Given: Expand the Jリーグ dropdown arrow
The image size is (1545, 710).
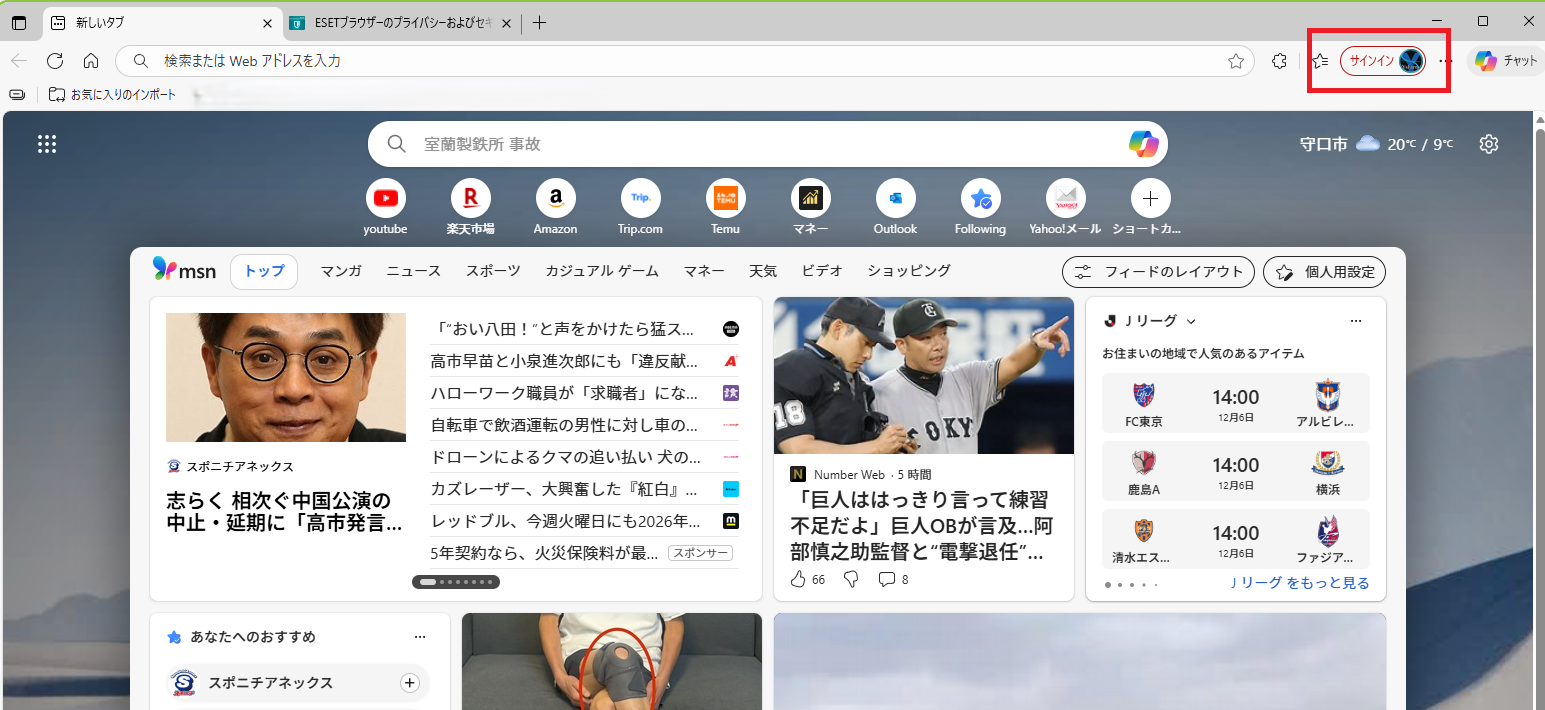Looking at the screenshot, I should point(1191,321).
